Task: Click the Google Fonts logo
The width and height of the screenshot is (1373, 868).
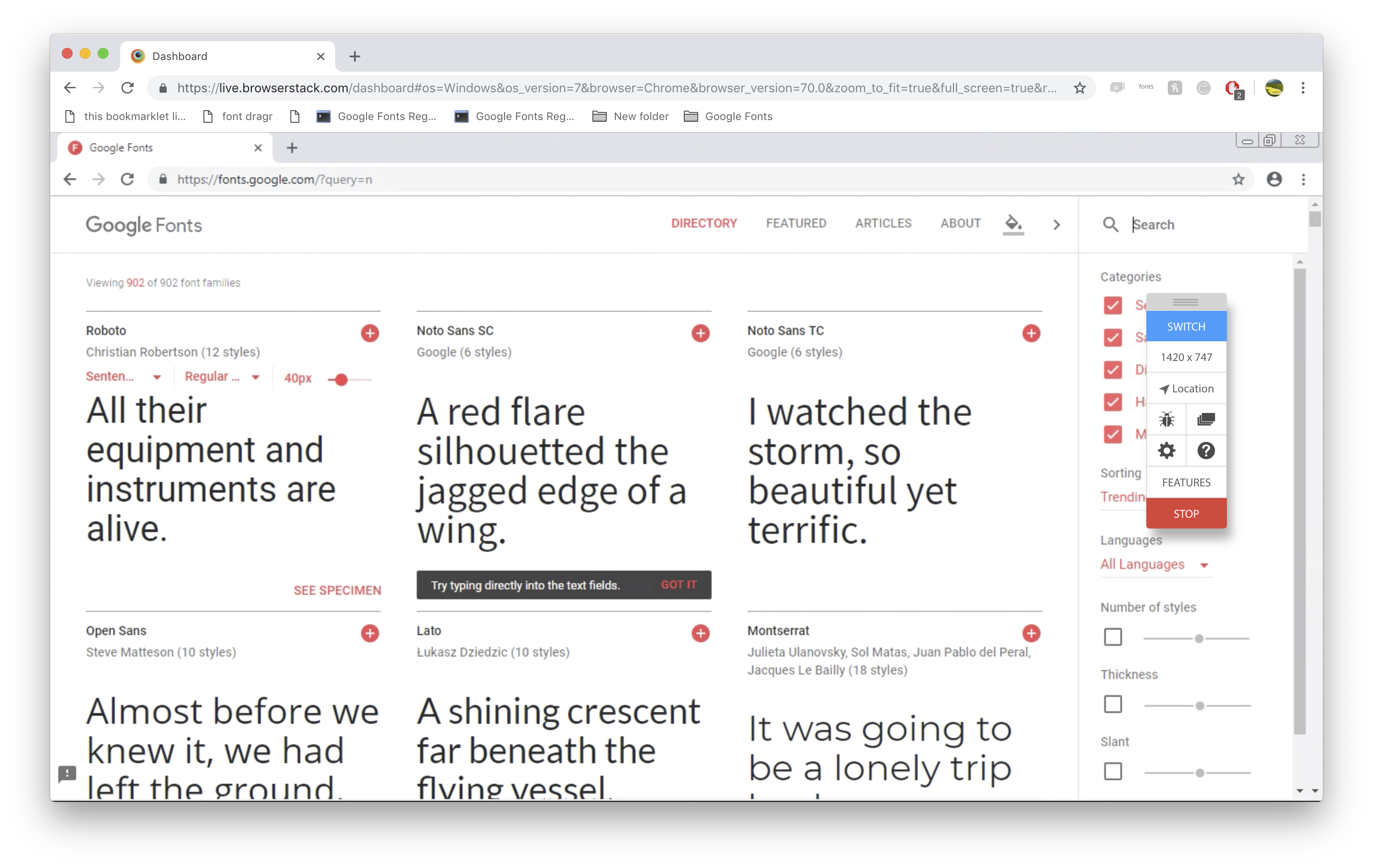Action: [x=144, y=225]
